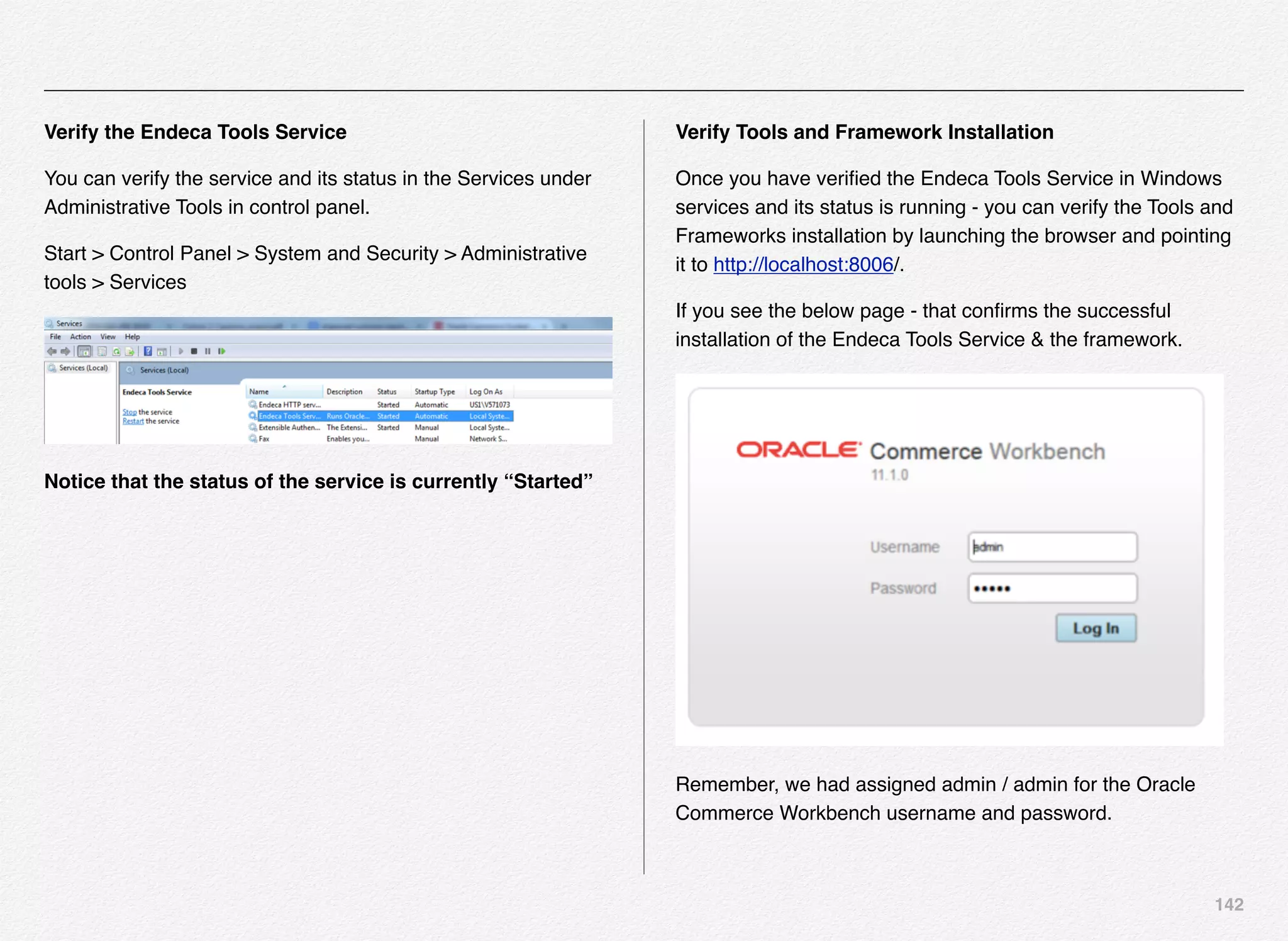Click the The Extensi... description cell
Viewport: 1288px width, 941px height.
347,427
